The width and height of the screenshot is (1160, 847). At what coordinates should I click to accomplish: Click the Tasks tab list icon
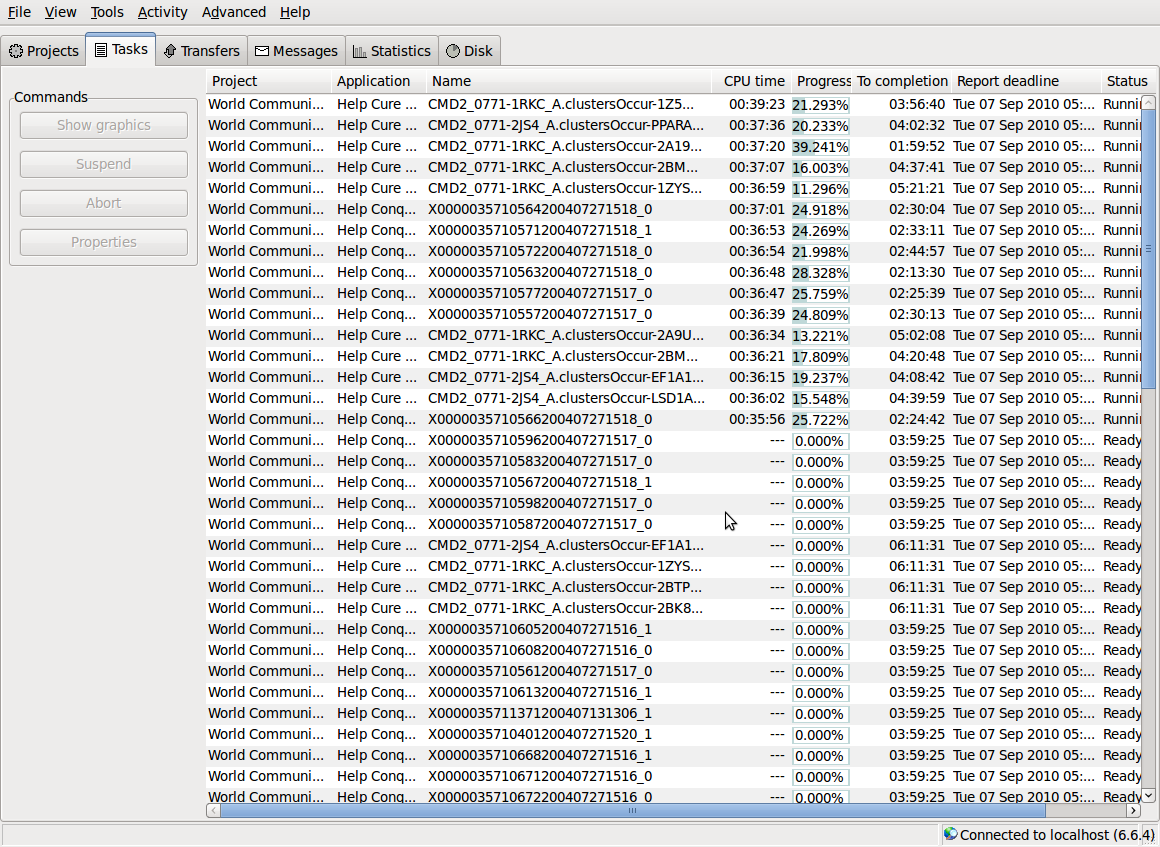point(101,49)
